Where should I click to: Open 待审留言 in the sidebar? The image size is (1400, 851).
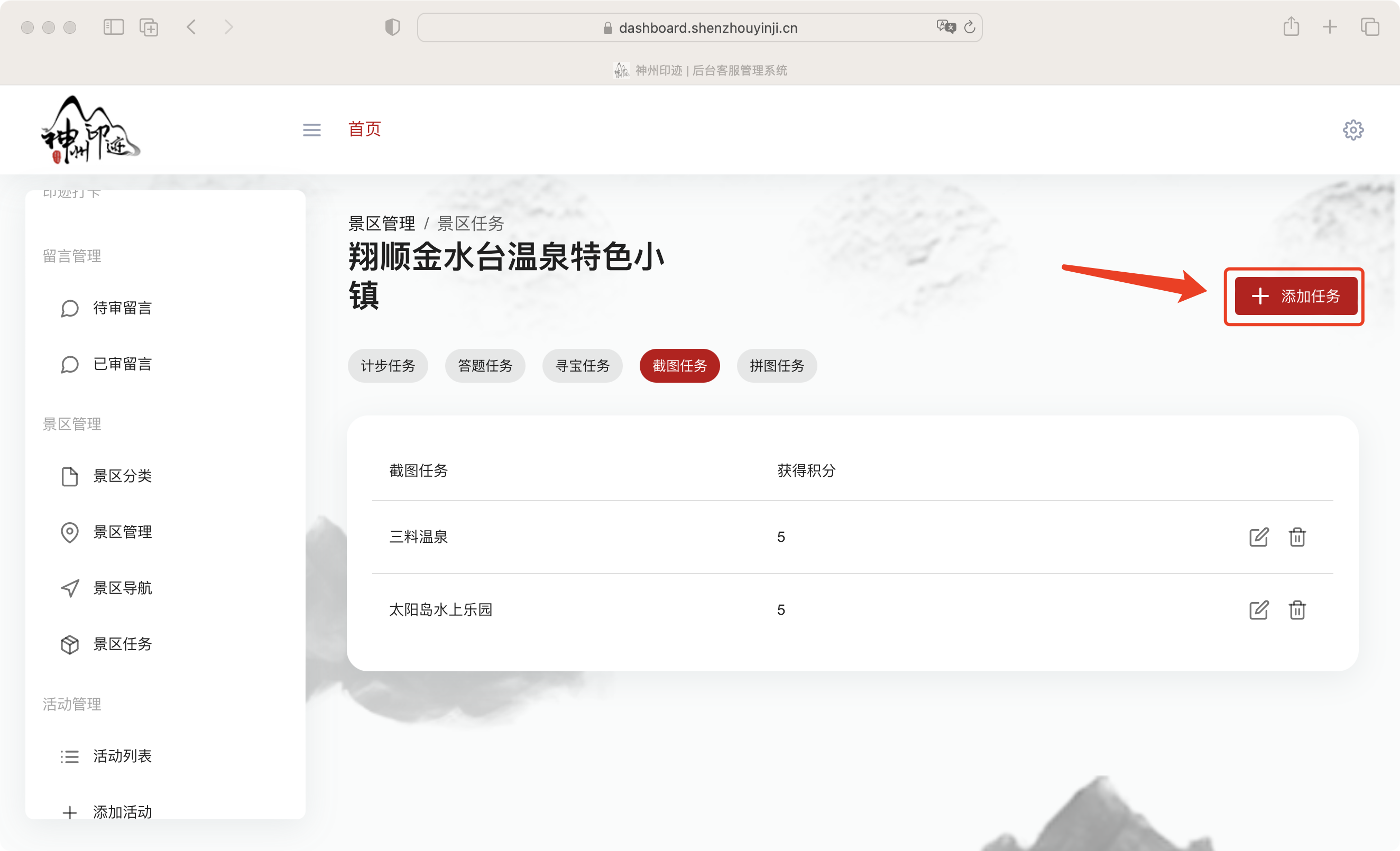tap(123, 308)
